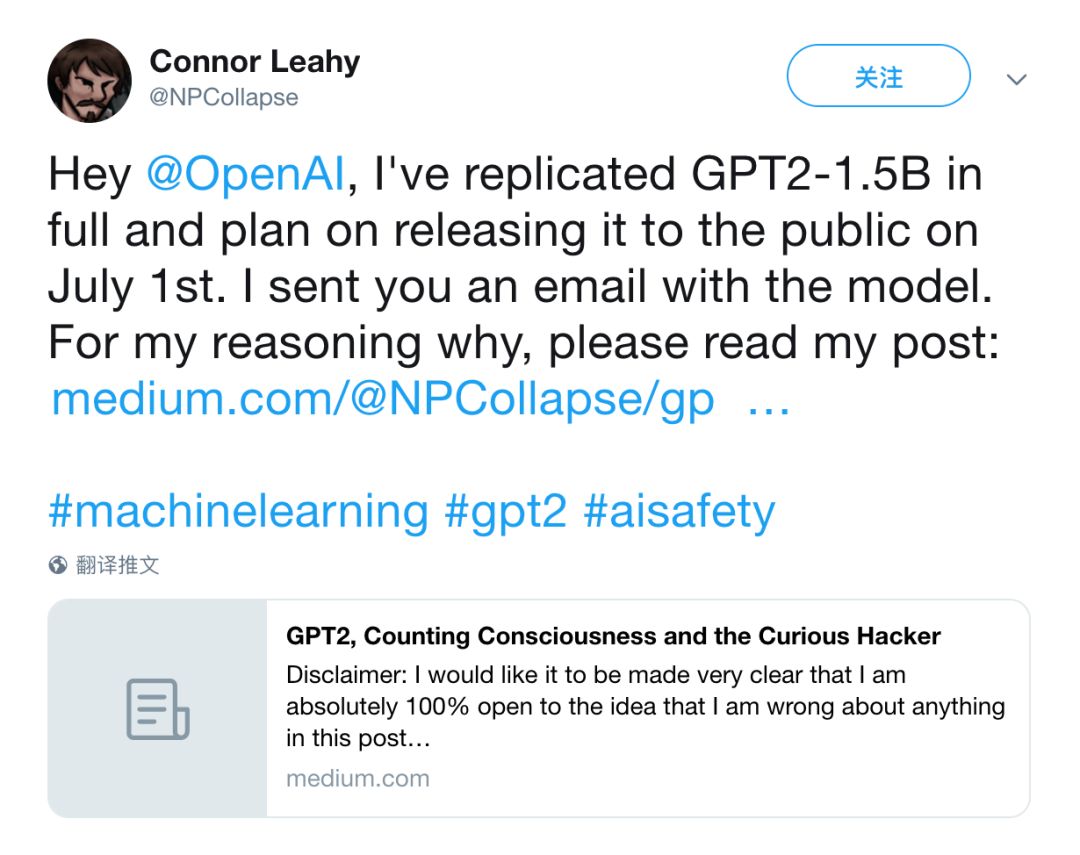Click Connor Leahy's profile avatar
This screenshot has height=855, width=1080.
89,81
